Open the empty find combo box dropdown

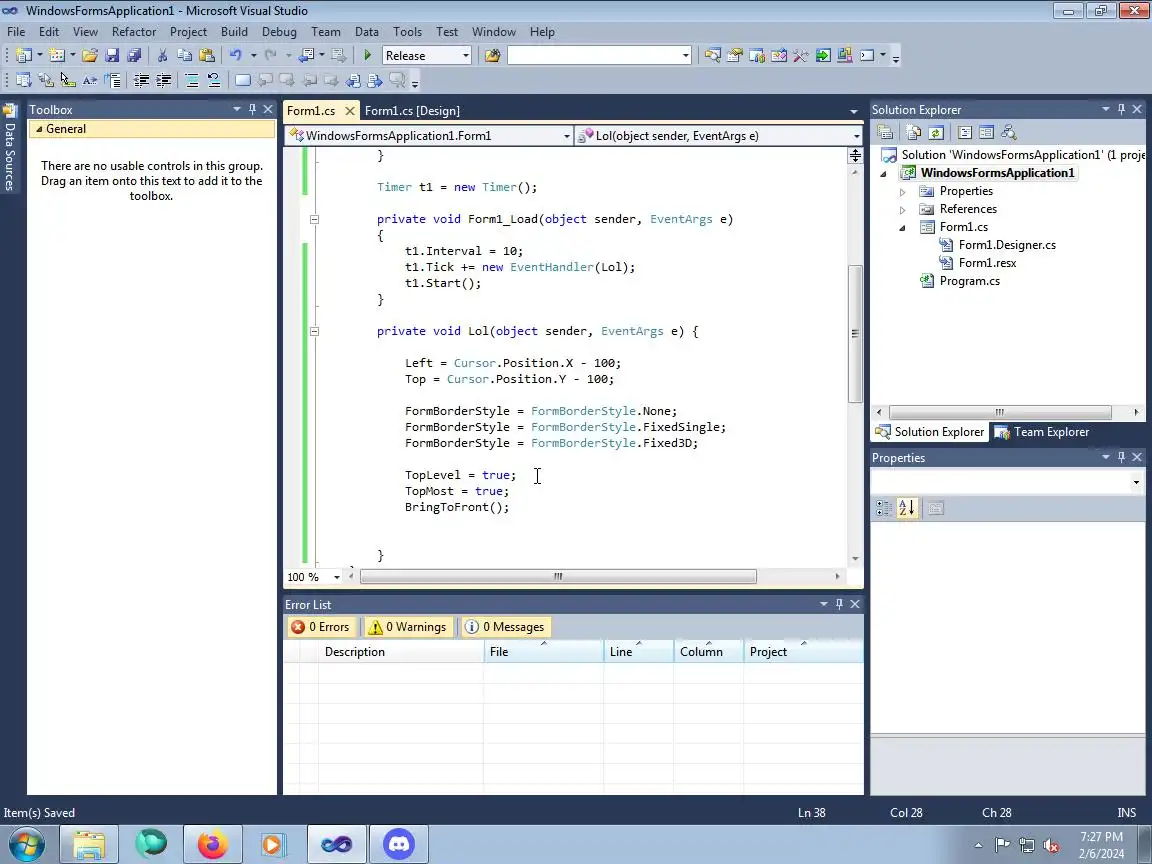point(685,56)
